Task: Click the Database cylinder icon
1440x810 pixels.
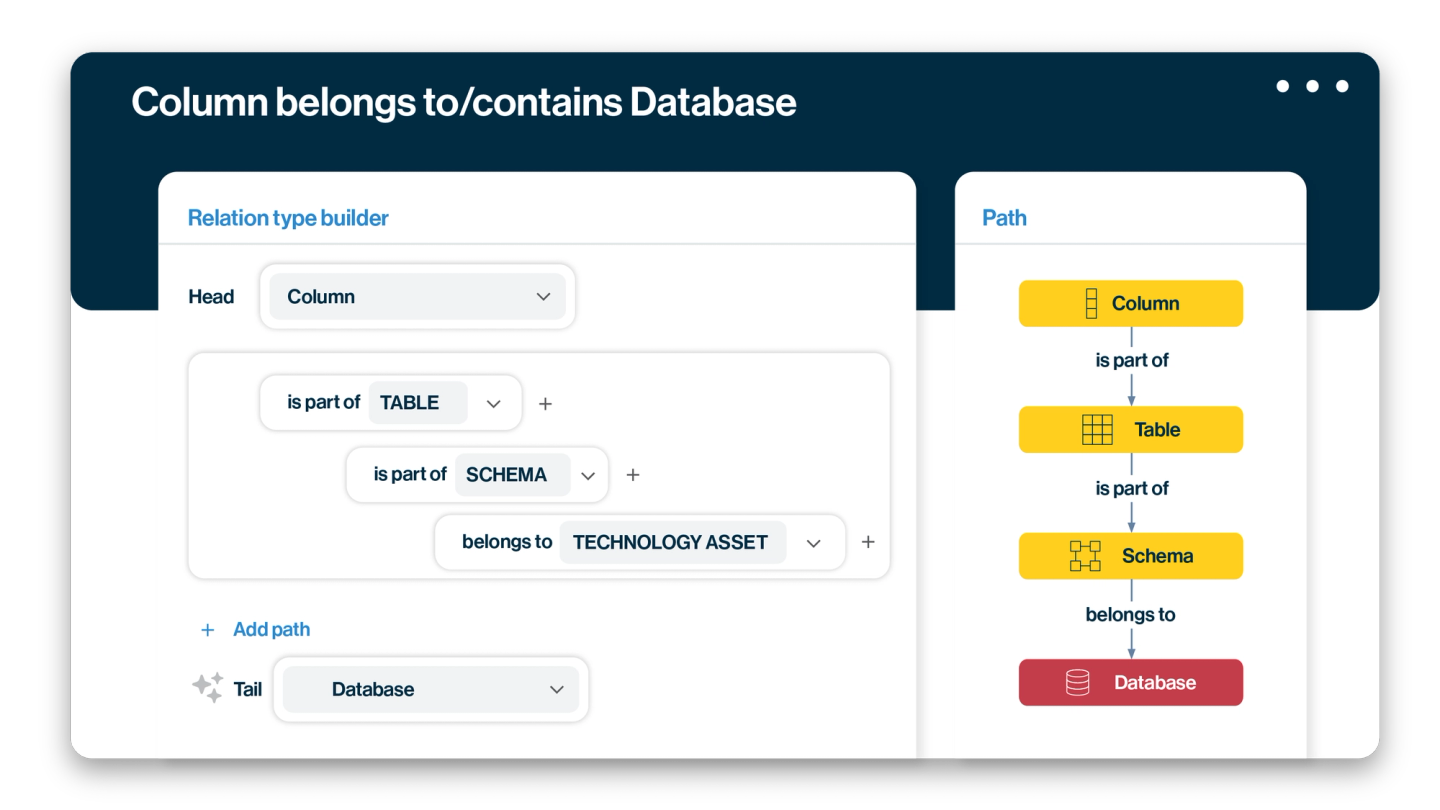Action: pos(1077,683)
